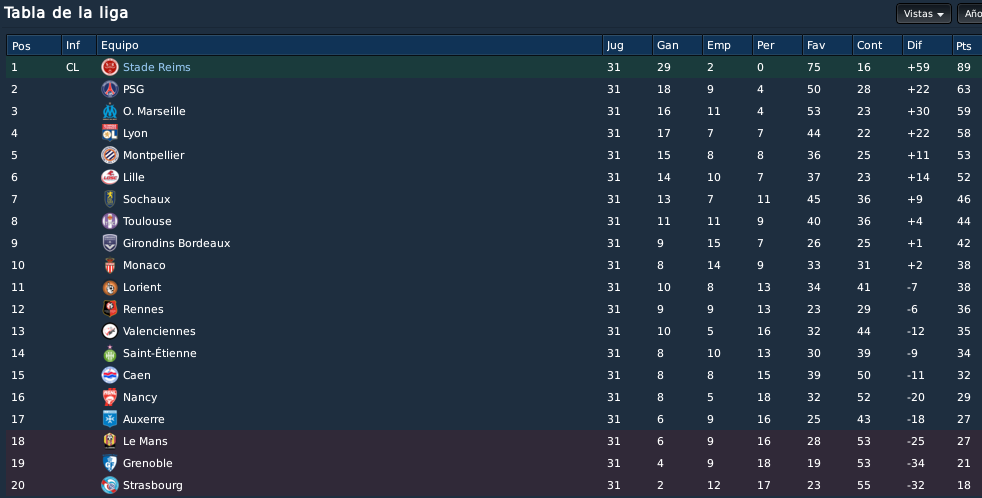Click the Lyon OL logo

(x=110, y=133)
